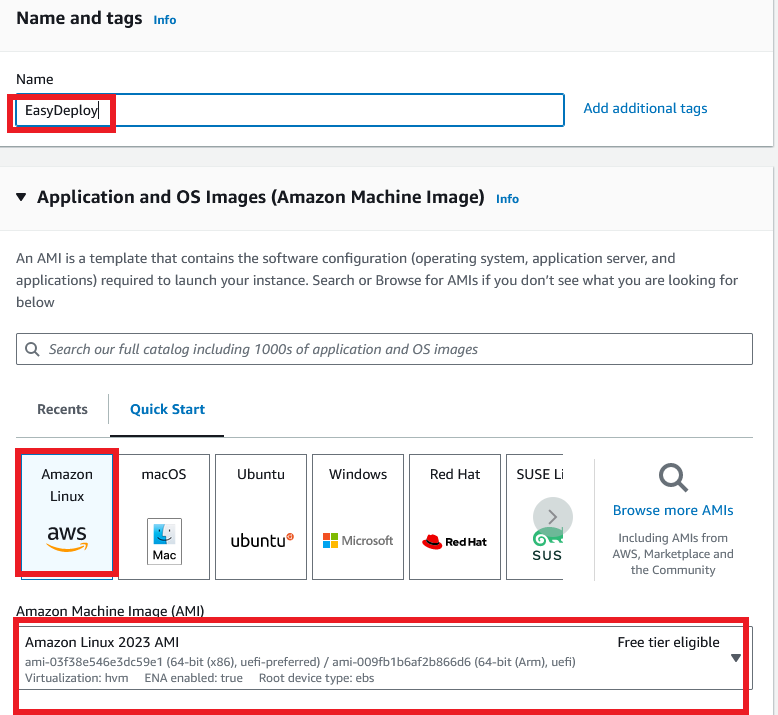Click the Root device type: ebs text

click(317, 678)
